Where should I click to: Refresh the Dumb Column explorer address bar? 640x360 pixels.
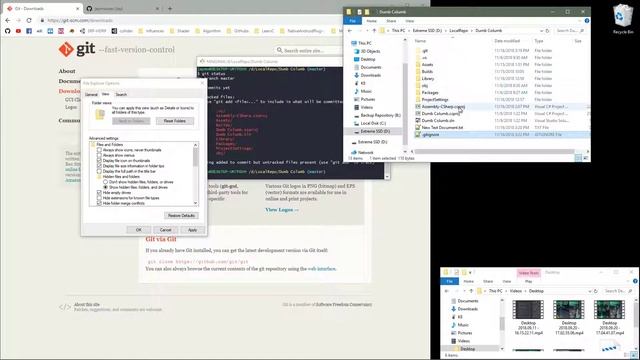(548, 31)
